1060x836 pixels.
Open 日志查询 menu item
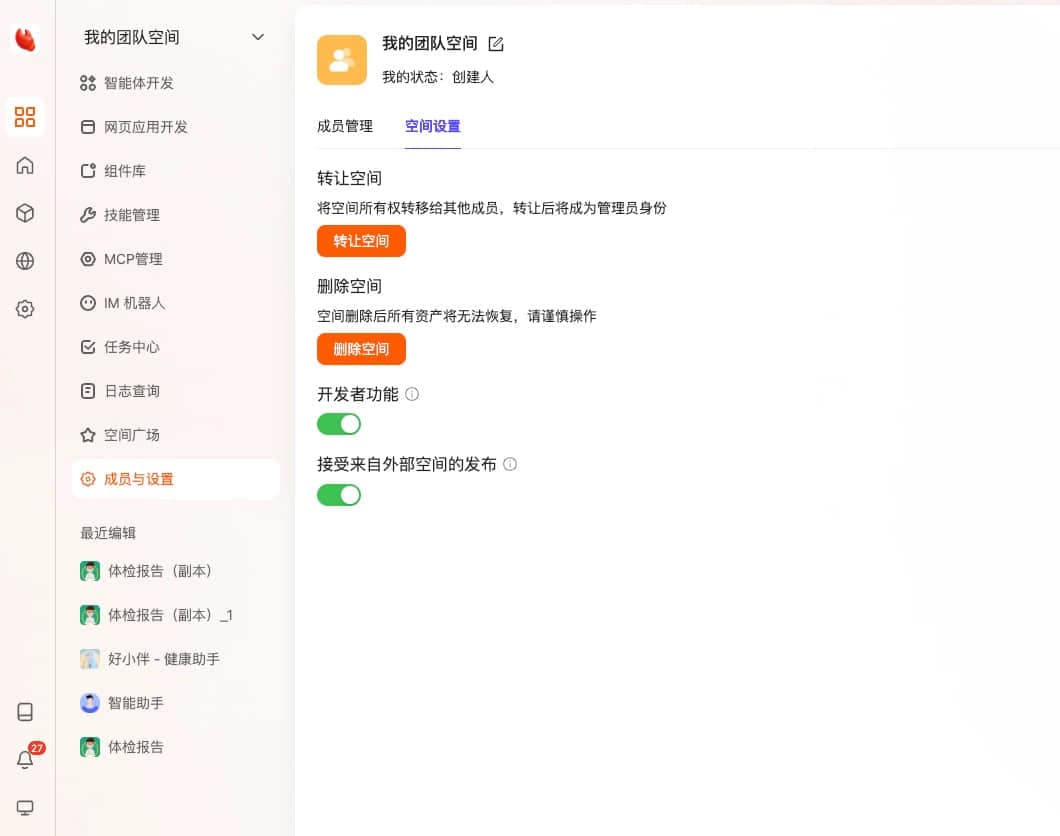(x=175, y=391)
